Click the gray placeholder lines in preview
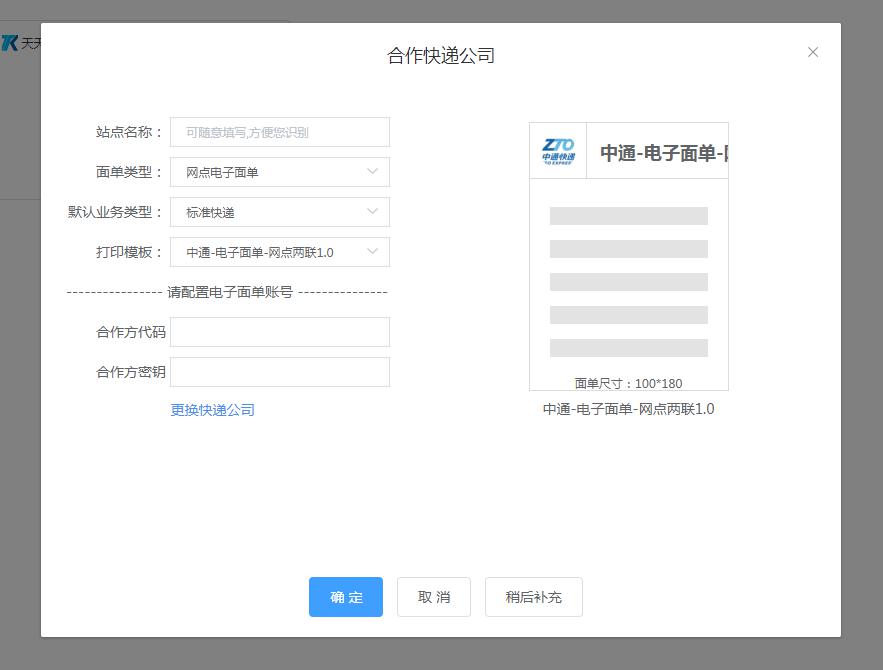Viewport: 883px width, 670px height. (x=628, y=282)
